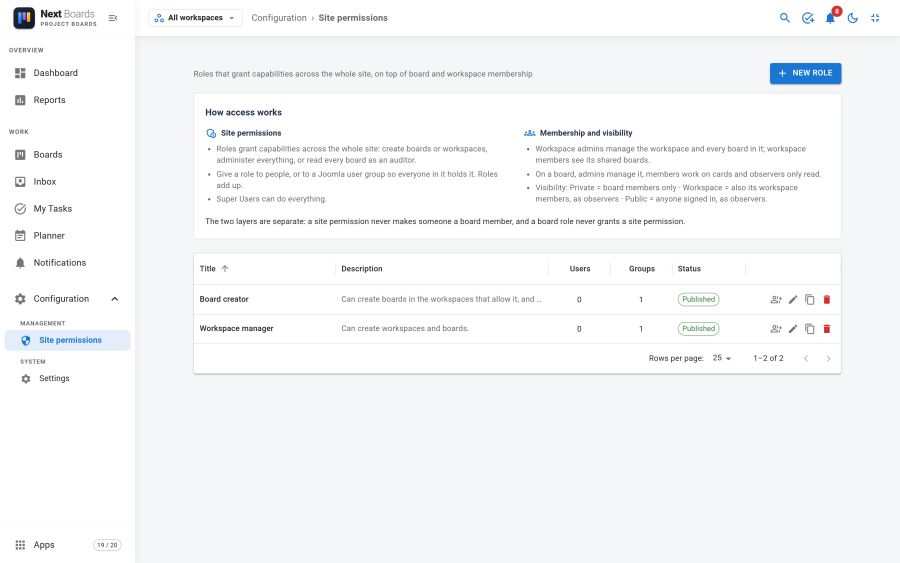Click the Membership and visibility group icon

530,133
